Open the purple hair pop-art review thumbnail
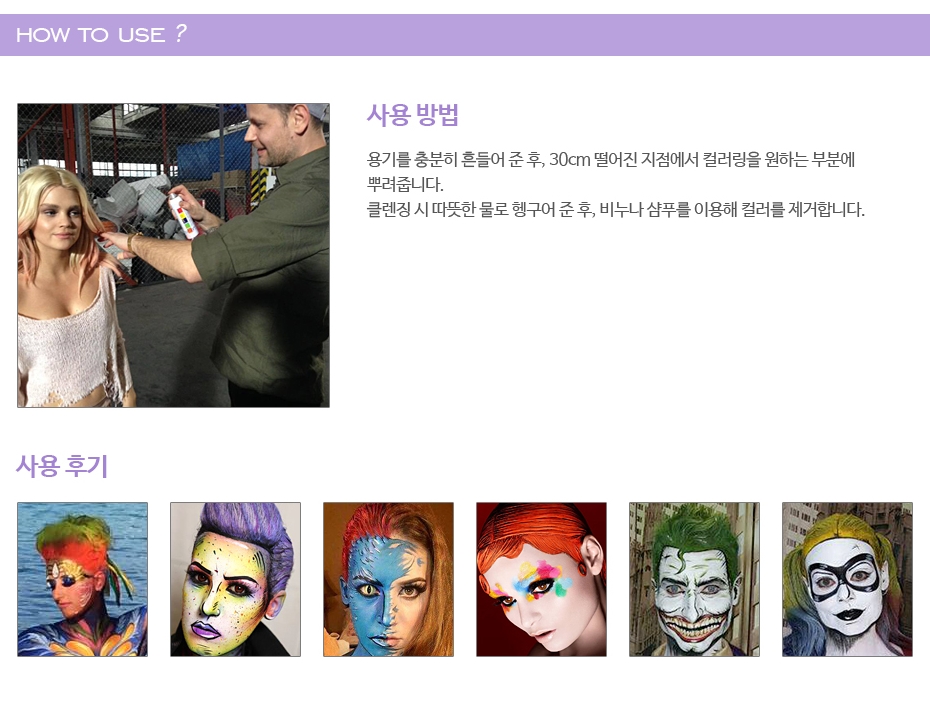The height and width of the screenshot is (720, 930). (x=235, y=579)
